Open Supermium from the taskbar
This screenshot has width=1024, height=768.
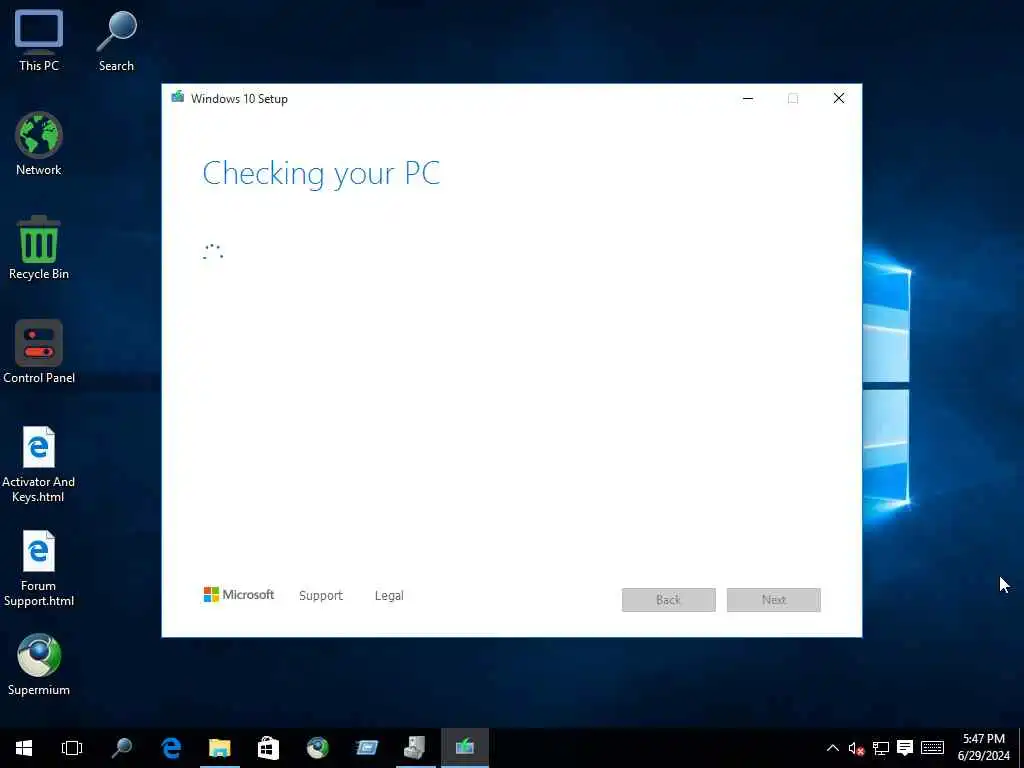318,748
